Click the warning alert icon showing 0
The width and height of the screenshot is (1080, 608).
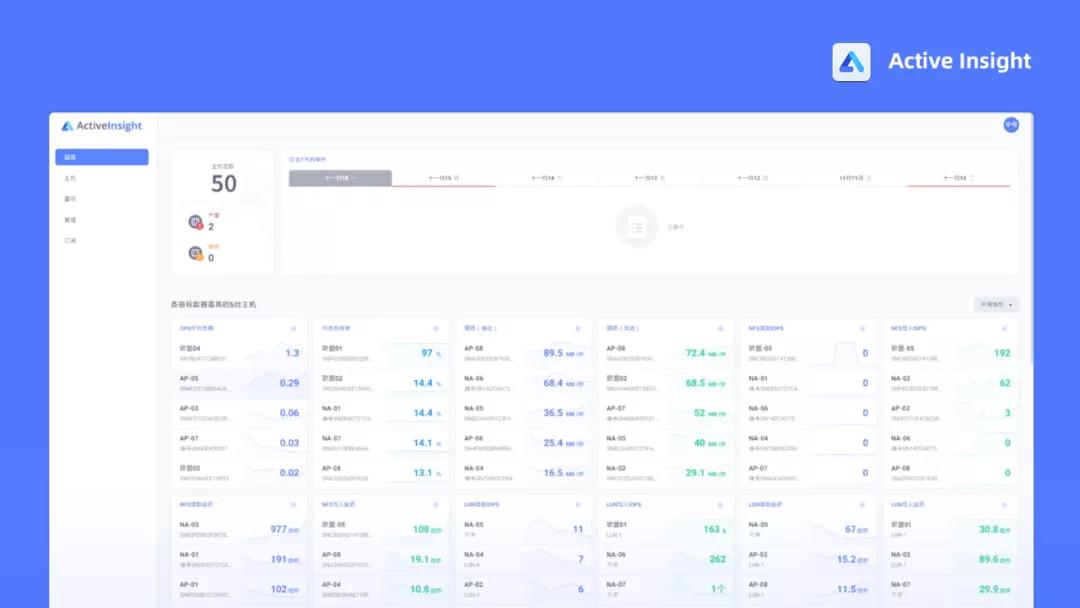196,253
